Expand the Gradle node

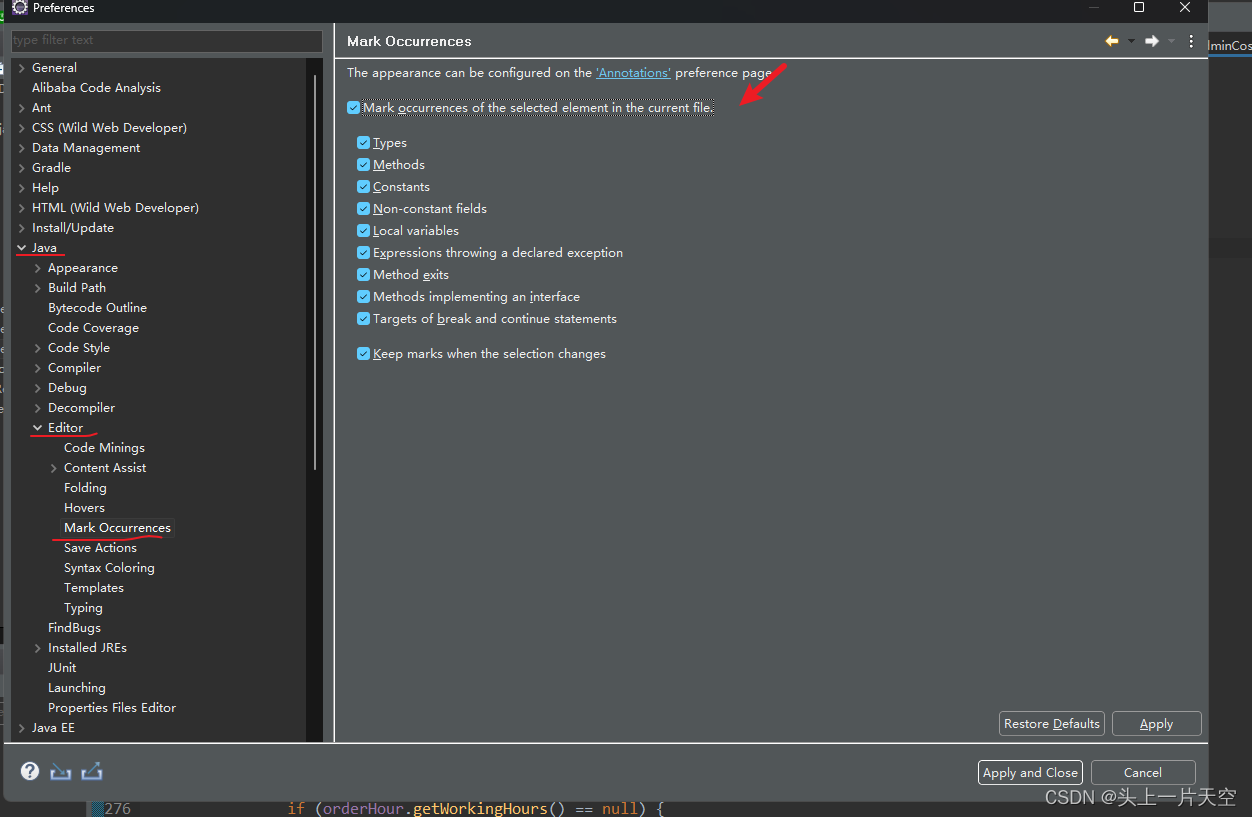[x=22, y=168]
